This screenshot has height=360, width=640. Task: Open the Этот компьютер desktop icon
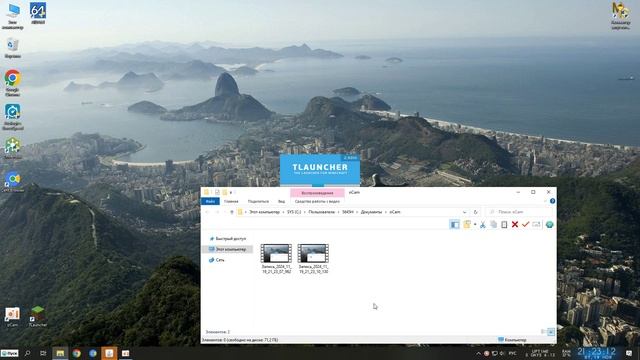pos(13,16)
